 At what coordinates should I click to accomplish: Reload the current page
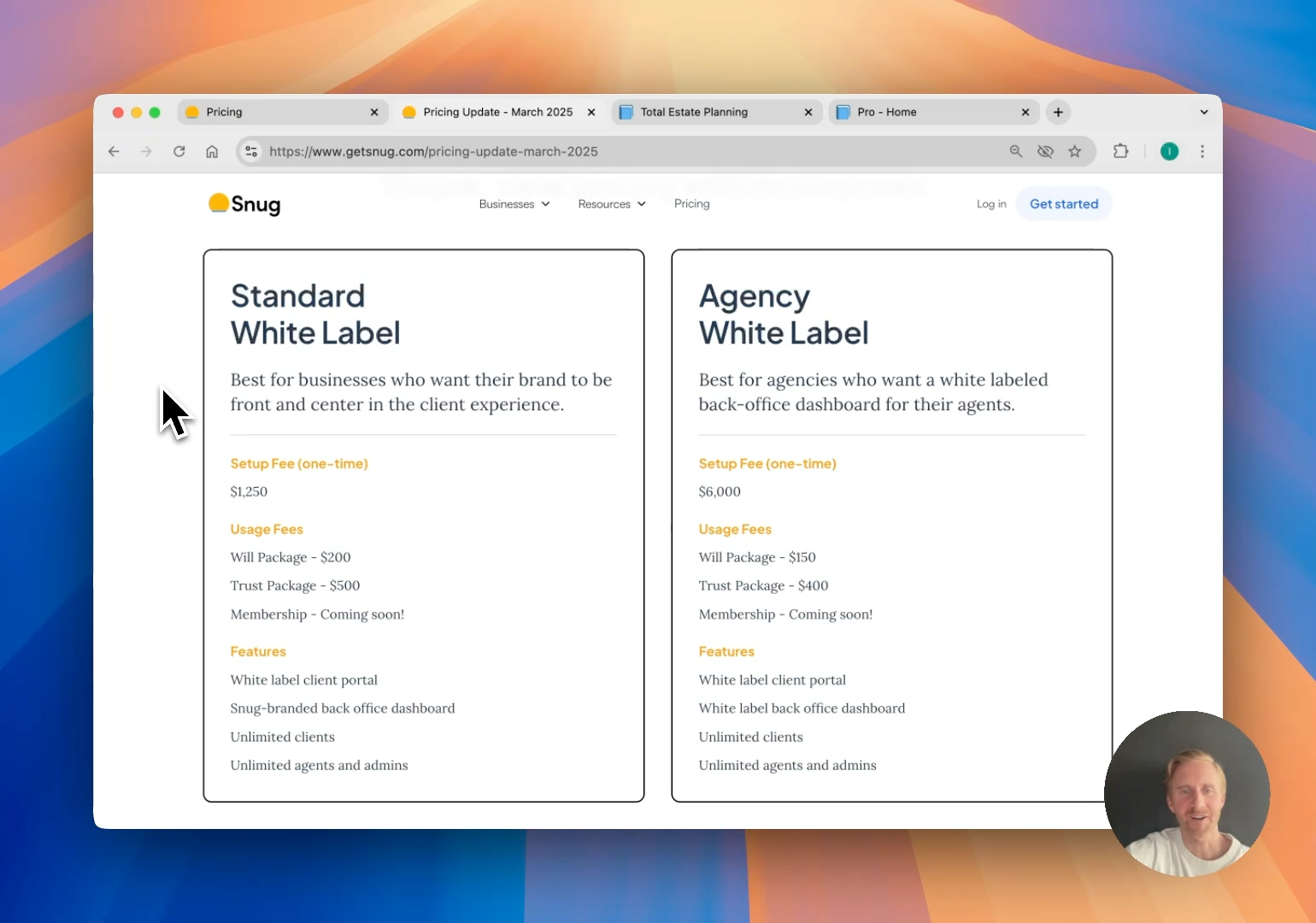(179, 151)
